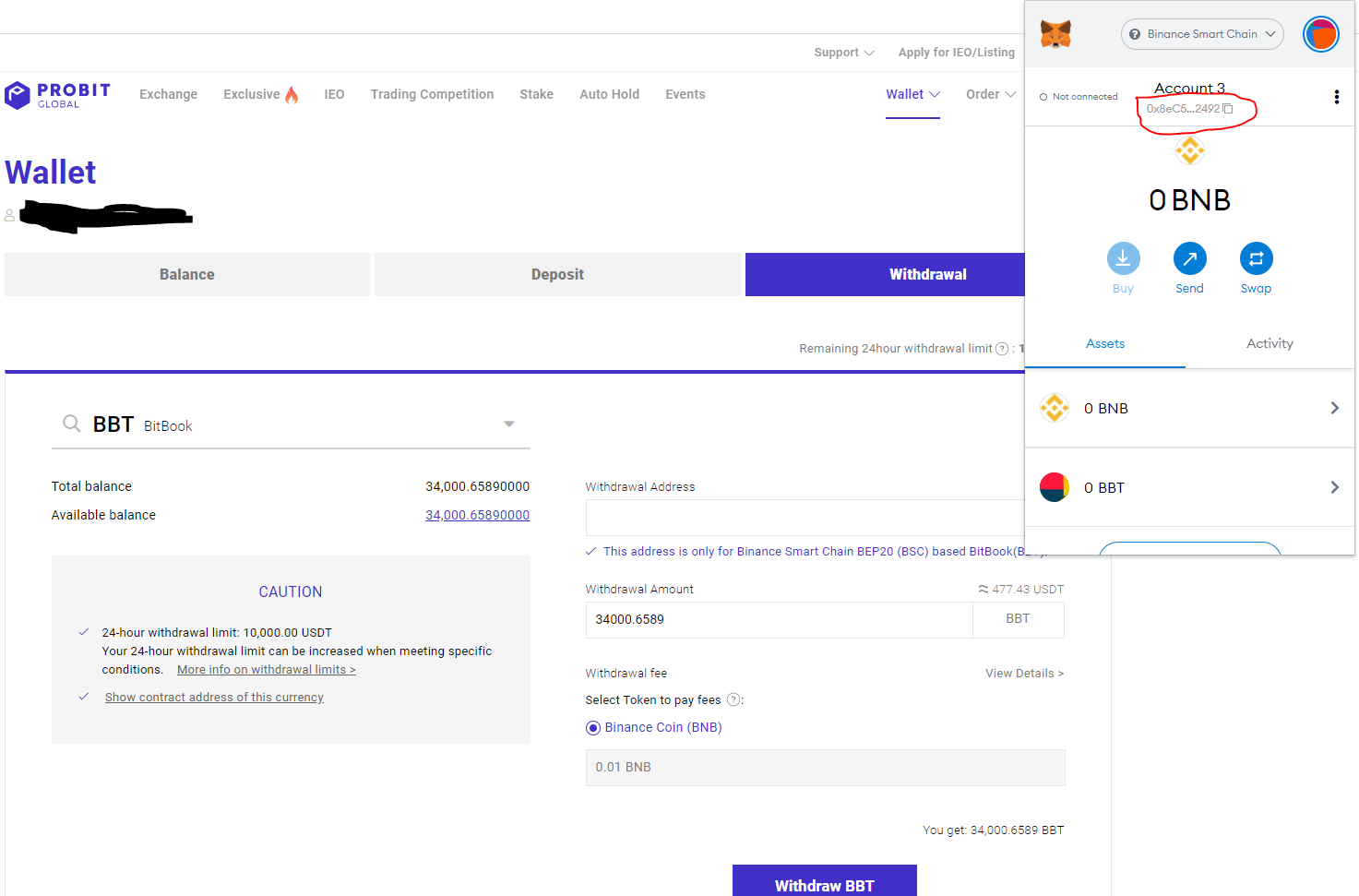Screen dimensions: 1359x896
Task: Click the help icon in network selector
Action: click(x=1135, y=34)
